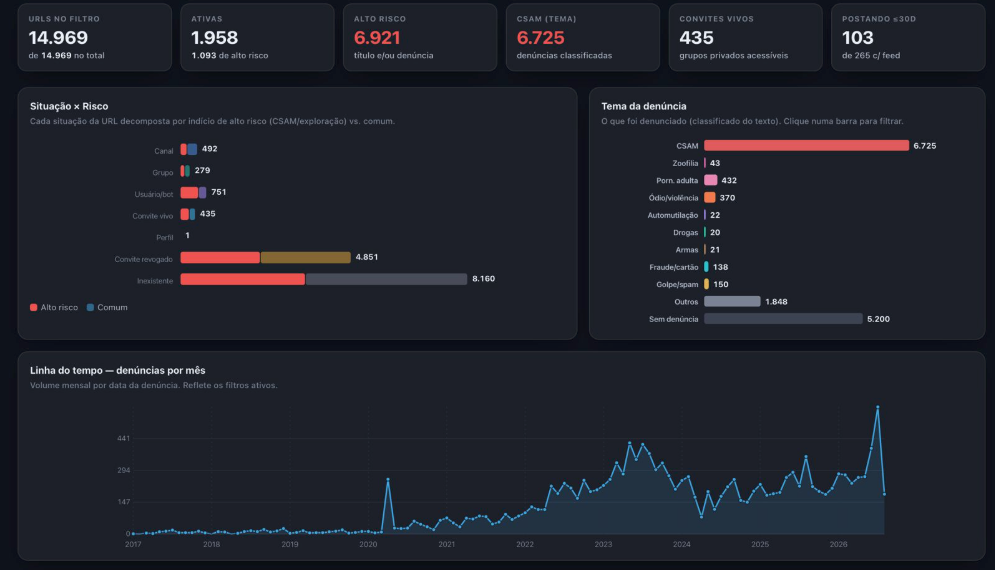Viewport: 995px width, 570px height.
Task: Filter by the Sem denúncia bar
Action: coord(783,319)
